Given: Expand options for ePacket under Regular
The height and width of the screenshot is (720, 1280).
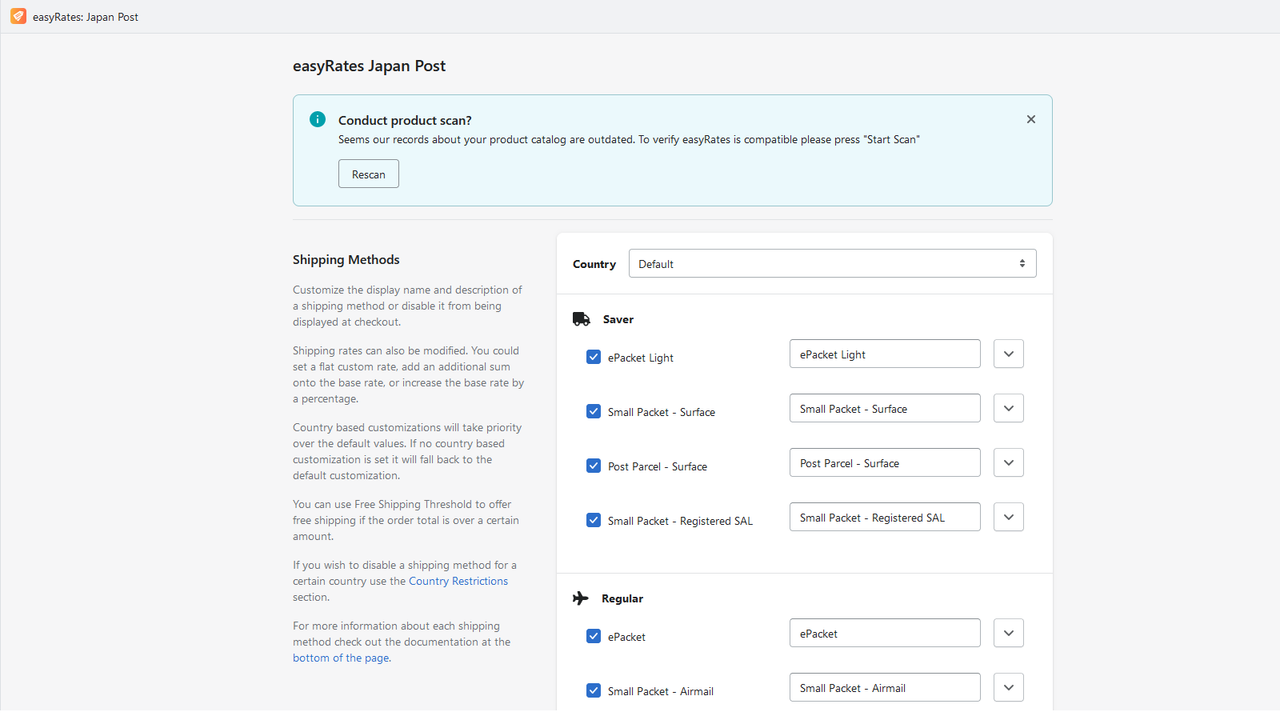Looking at the screenshot, I should (x=1008, y=633).
